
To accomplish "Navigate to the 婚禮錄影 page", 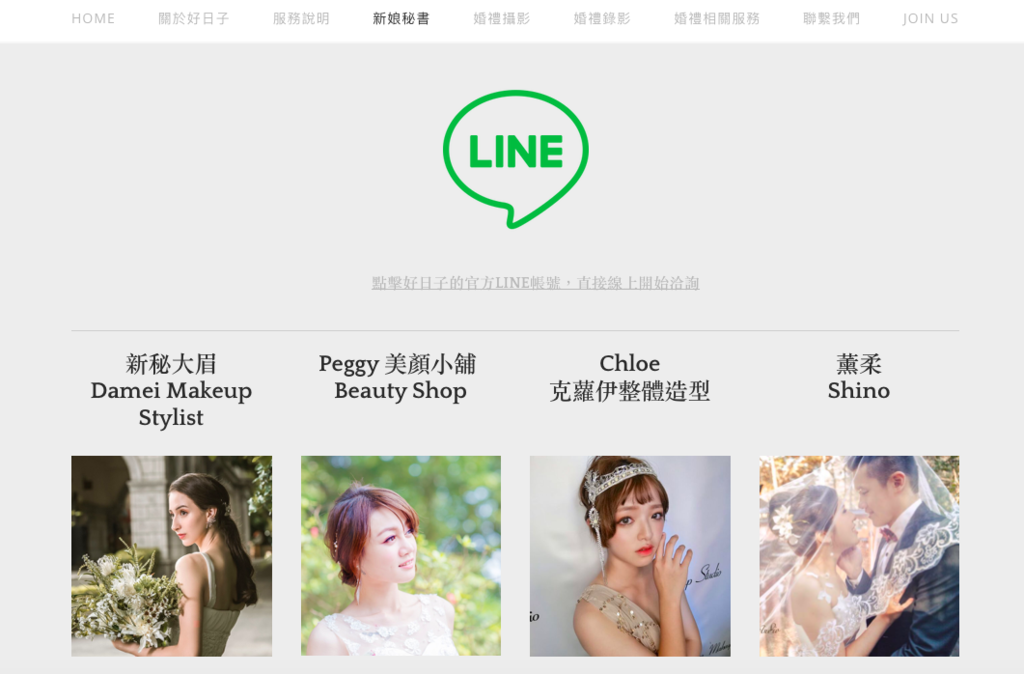I will pos(602,18).
